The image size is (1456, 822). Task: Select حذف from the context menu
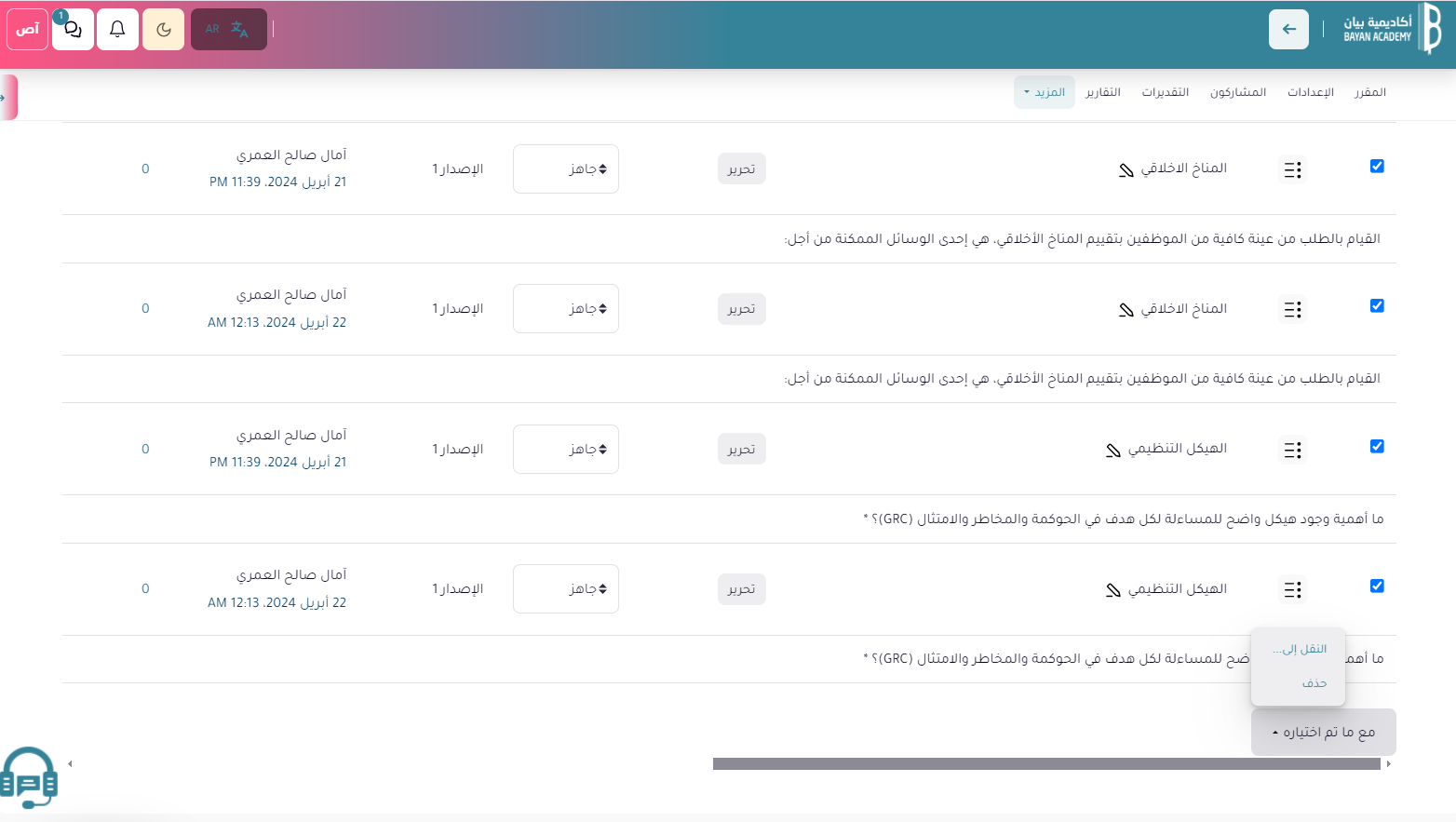click(1315, 682)
